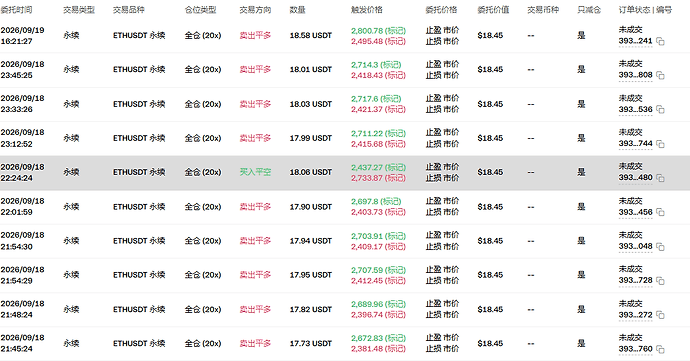Copy order number ending in 728

click(x=661, y=281)
